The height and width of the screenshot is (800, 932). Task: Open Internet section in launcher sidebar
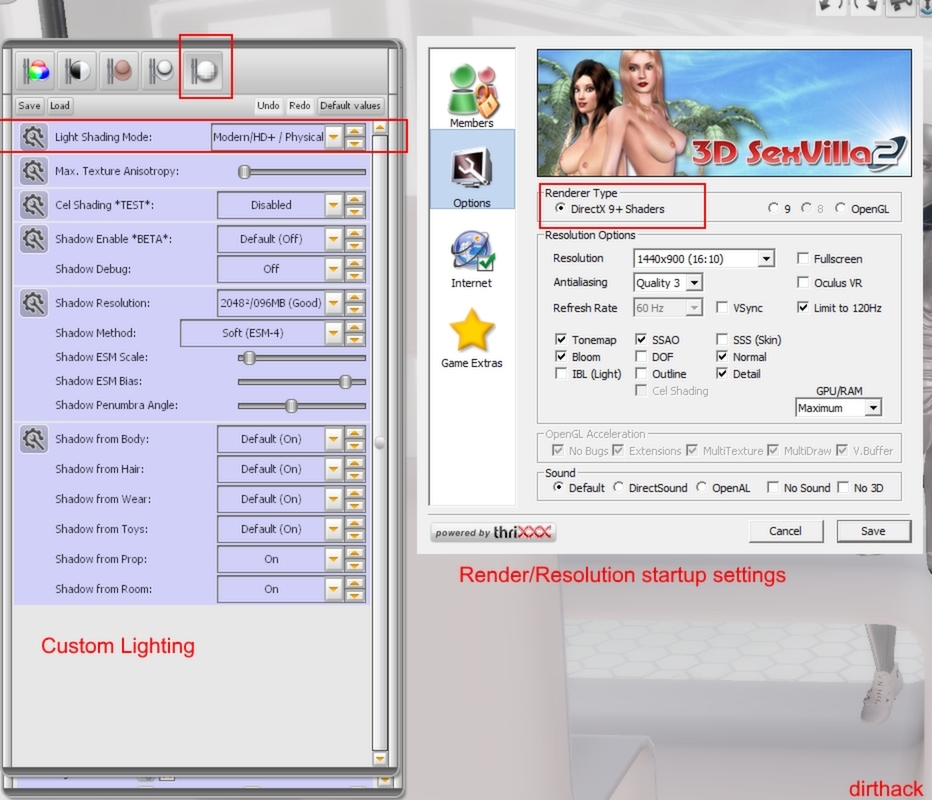click(x=472, y=259)
